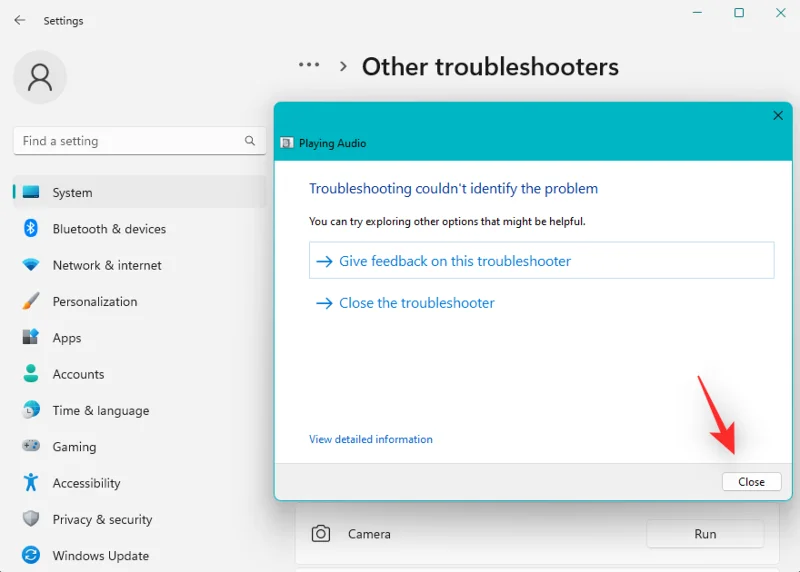Click the Accessibility figure icon
Screen dimensions: 800x572
tap(31, 483)
